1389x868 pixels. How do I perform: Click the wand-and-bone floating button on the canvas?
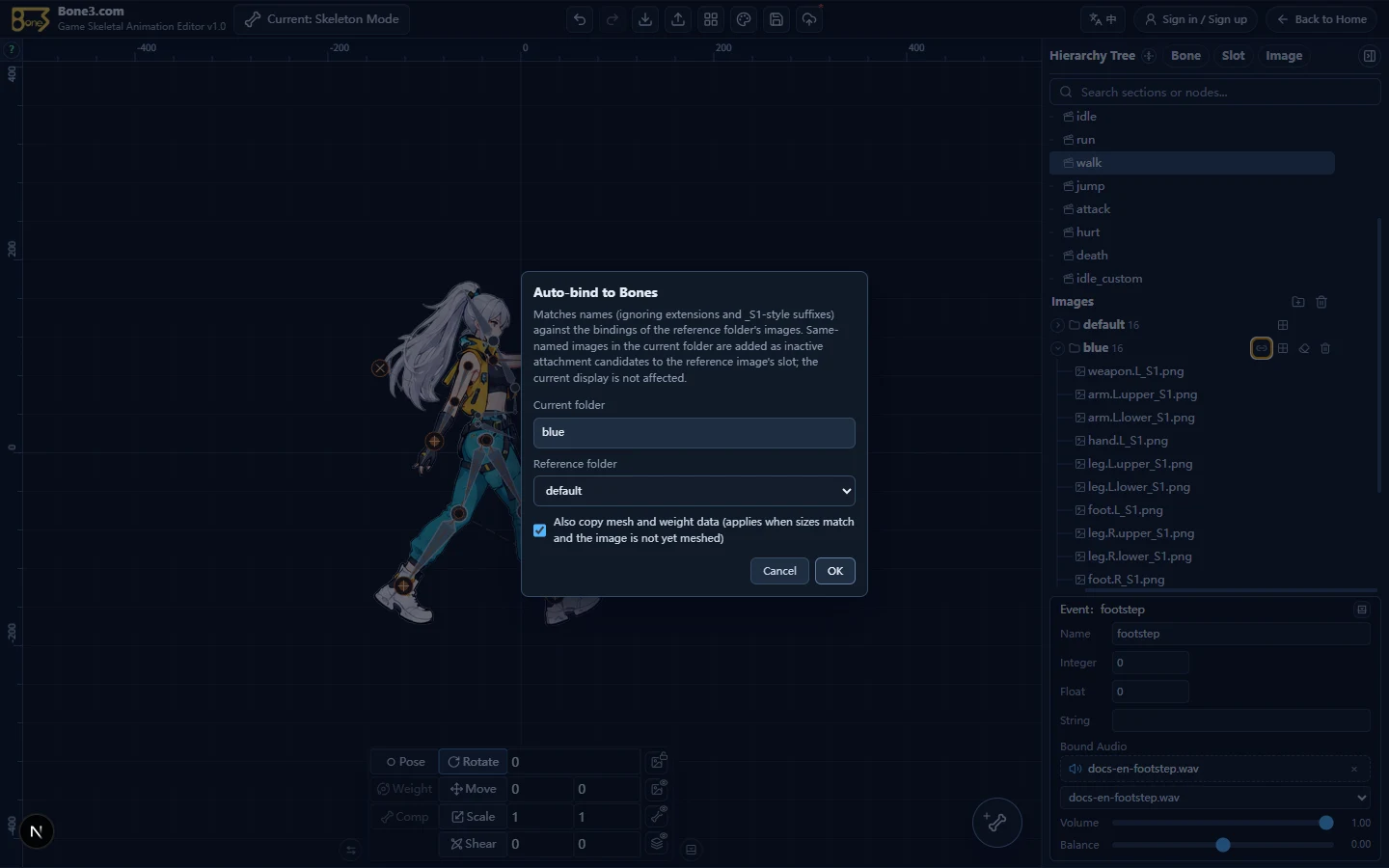[996, 823]
